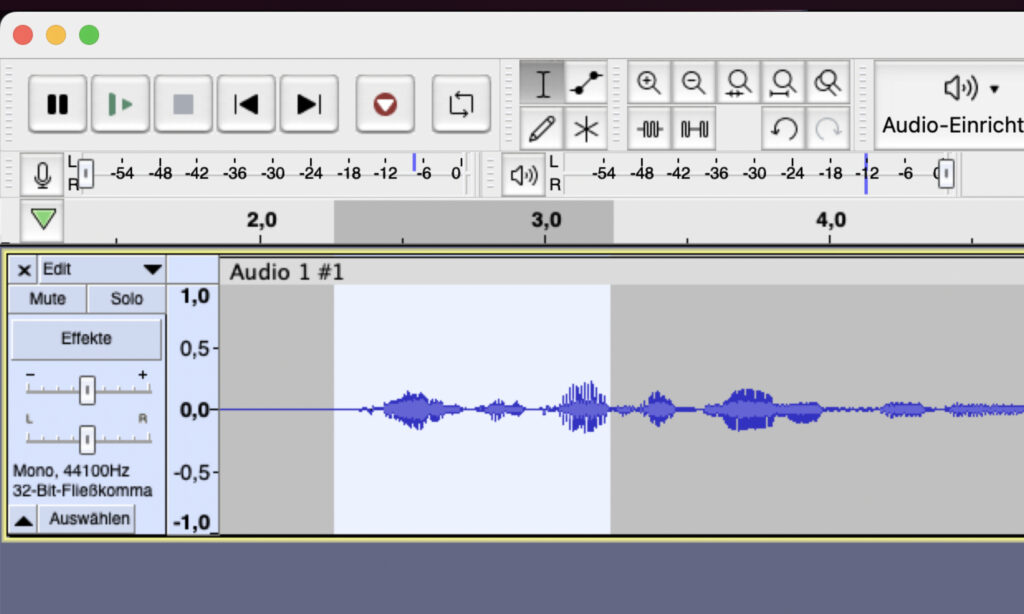Toggle the Loop playback button
The width and height of the screenshot is (1024, 614).
461,104
